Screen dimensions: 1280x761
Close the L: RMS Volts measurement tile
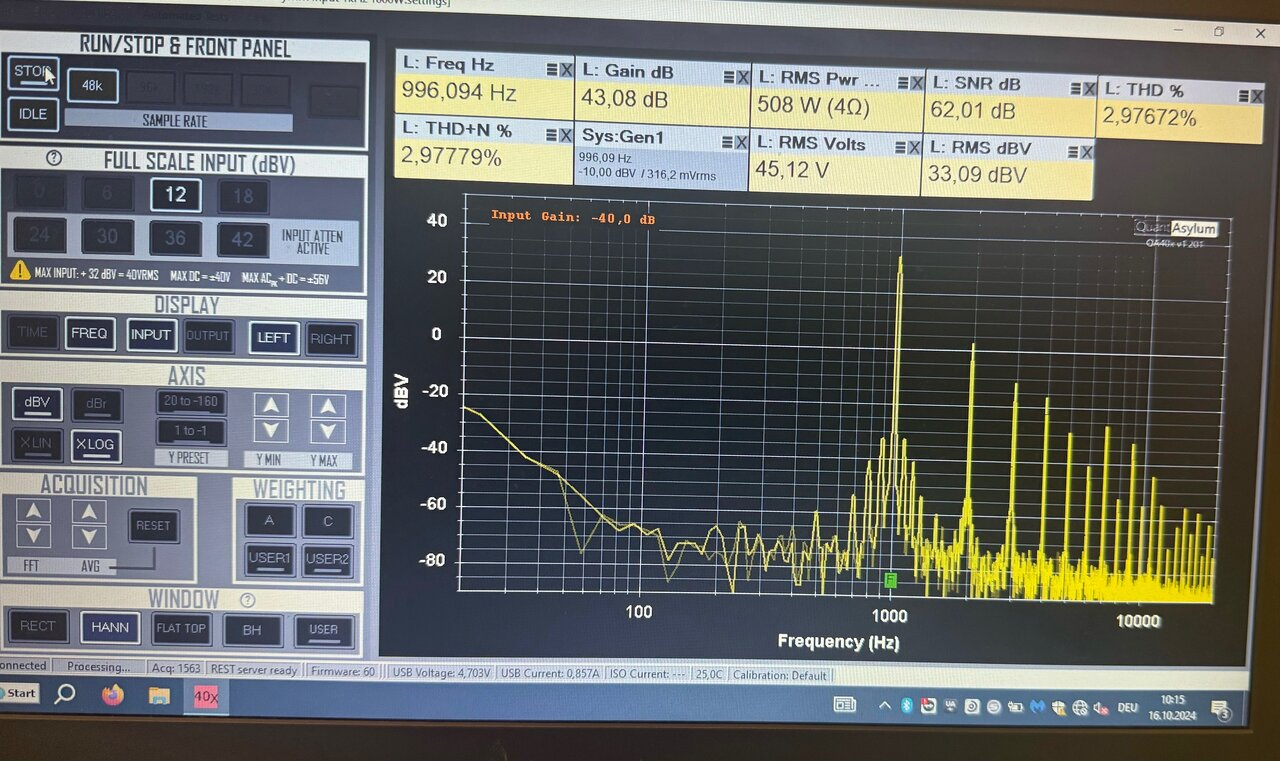point(914,147)
